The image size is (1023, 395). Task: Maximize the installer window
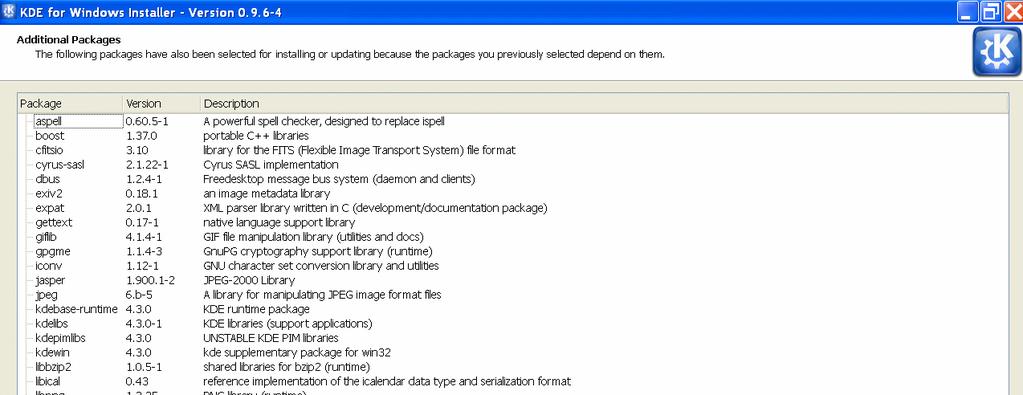[x=990, y=12]
